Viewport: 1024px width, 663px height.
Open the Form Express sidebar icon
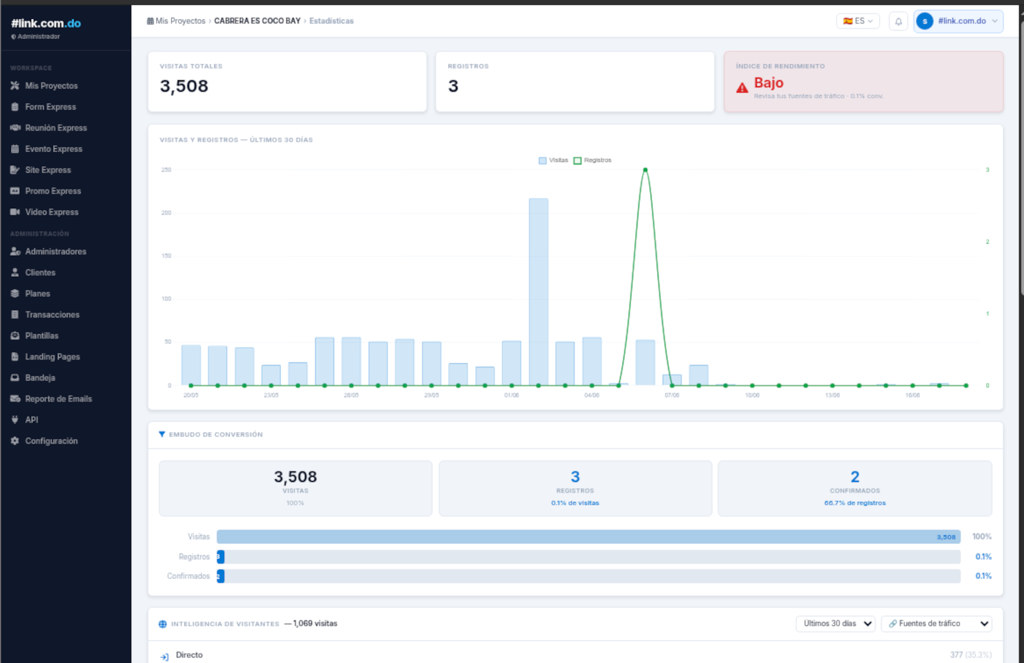point(15,106)
